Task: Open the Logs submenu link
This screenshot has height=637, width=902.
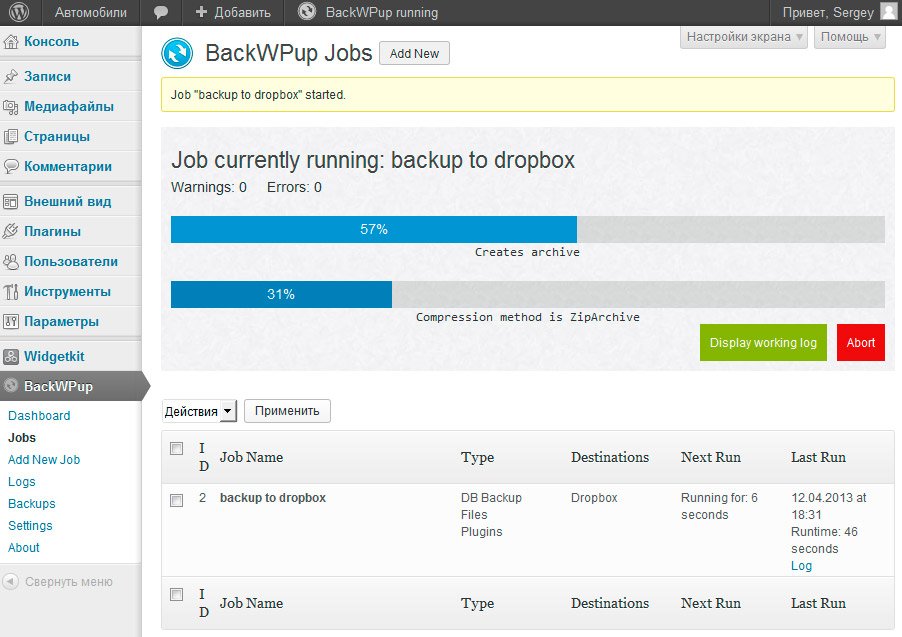Action: click(x=22, y=482)
